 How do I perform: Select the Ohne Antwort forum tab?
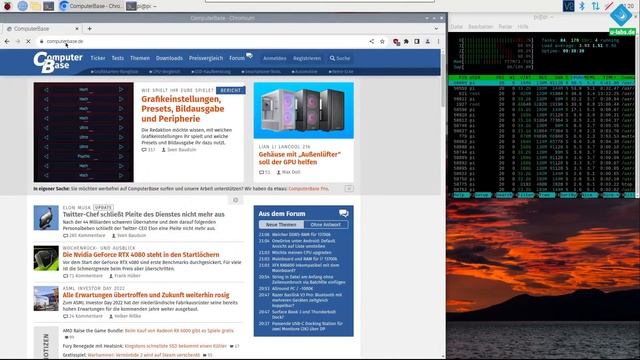[326, 224]
